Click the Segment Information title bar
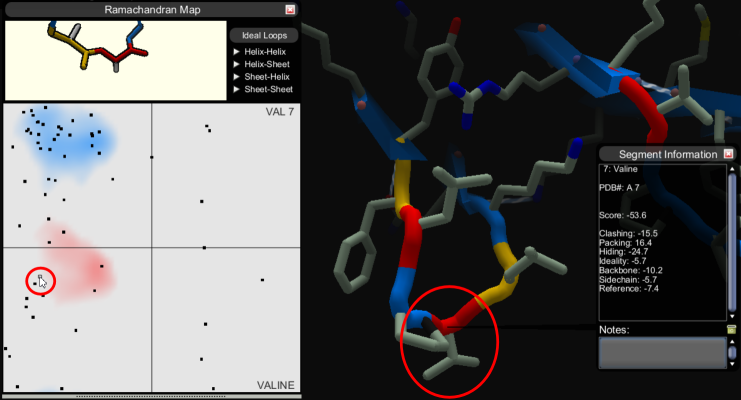Image resolution: width=741 pixels, height=400 pixels. [666, 154]
